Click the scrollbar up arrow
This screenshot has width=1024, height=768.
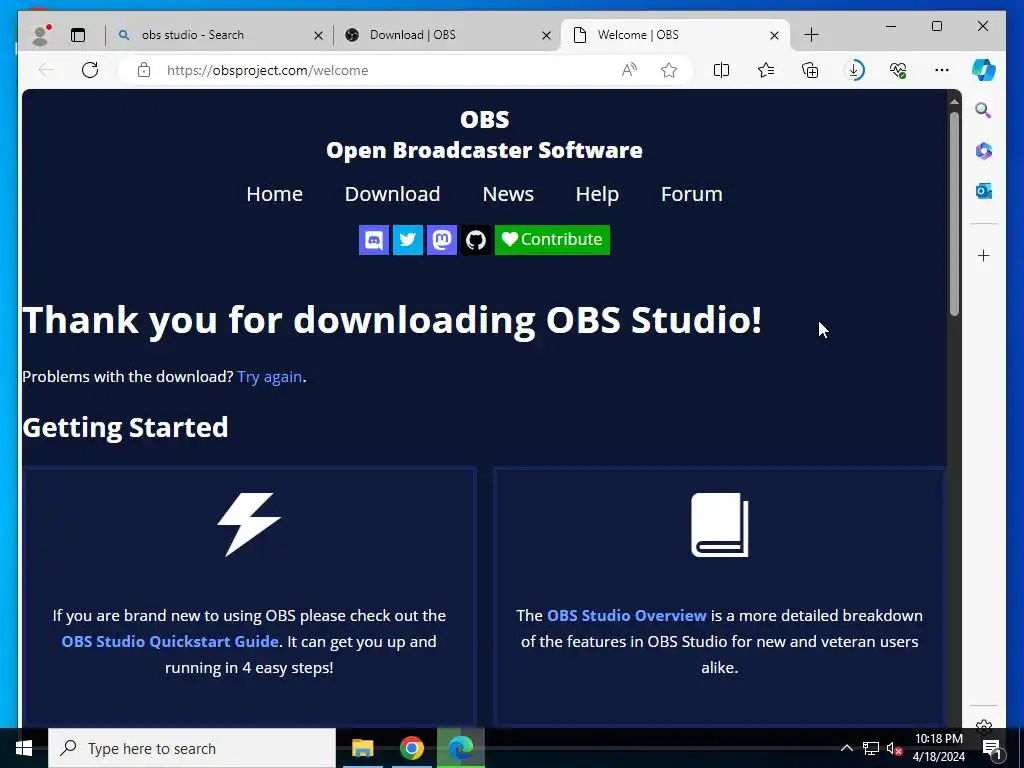pyautogui.click(x=954, y=101)
